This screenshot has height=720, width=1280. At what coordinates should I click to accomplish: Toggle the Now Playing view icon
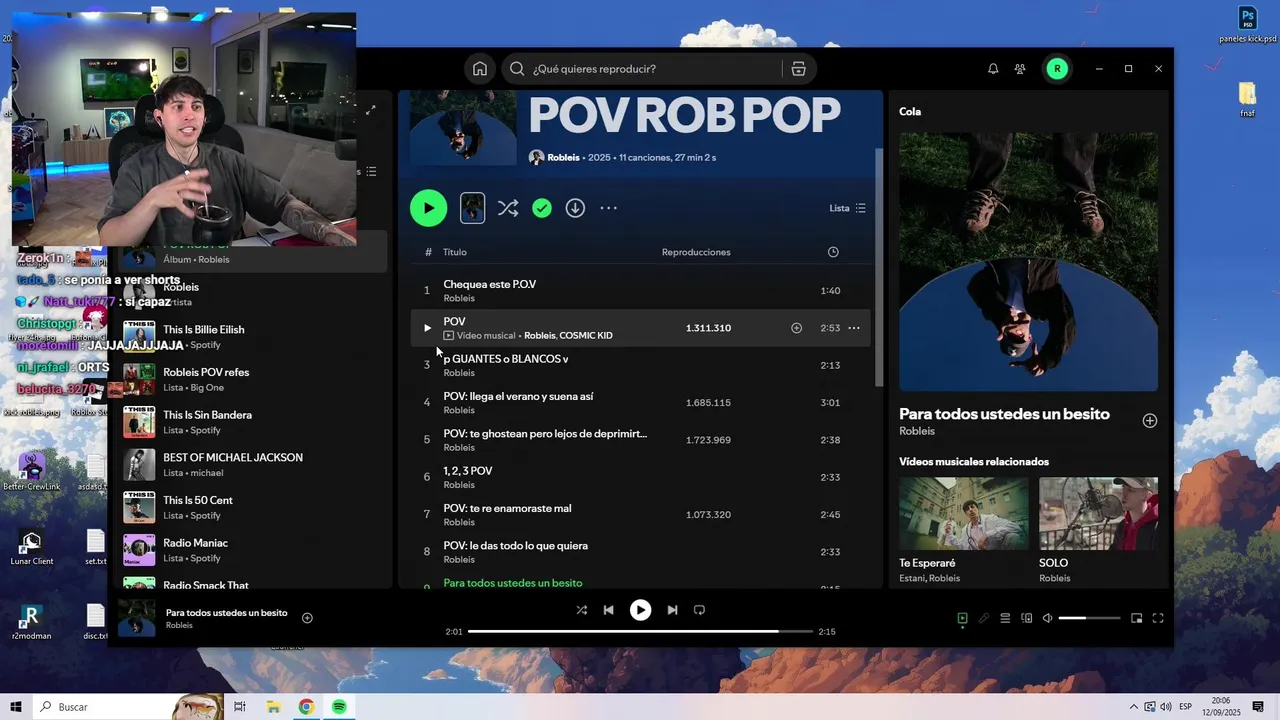coord(962,618)
